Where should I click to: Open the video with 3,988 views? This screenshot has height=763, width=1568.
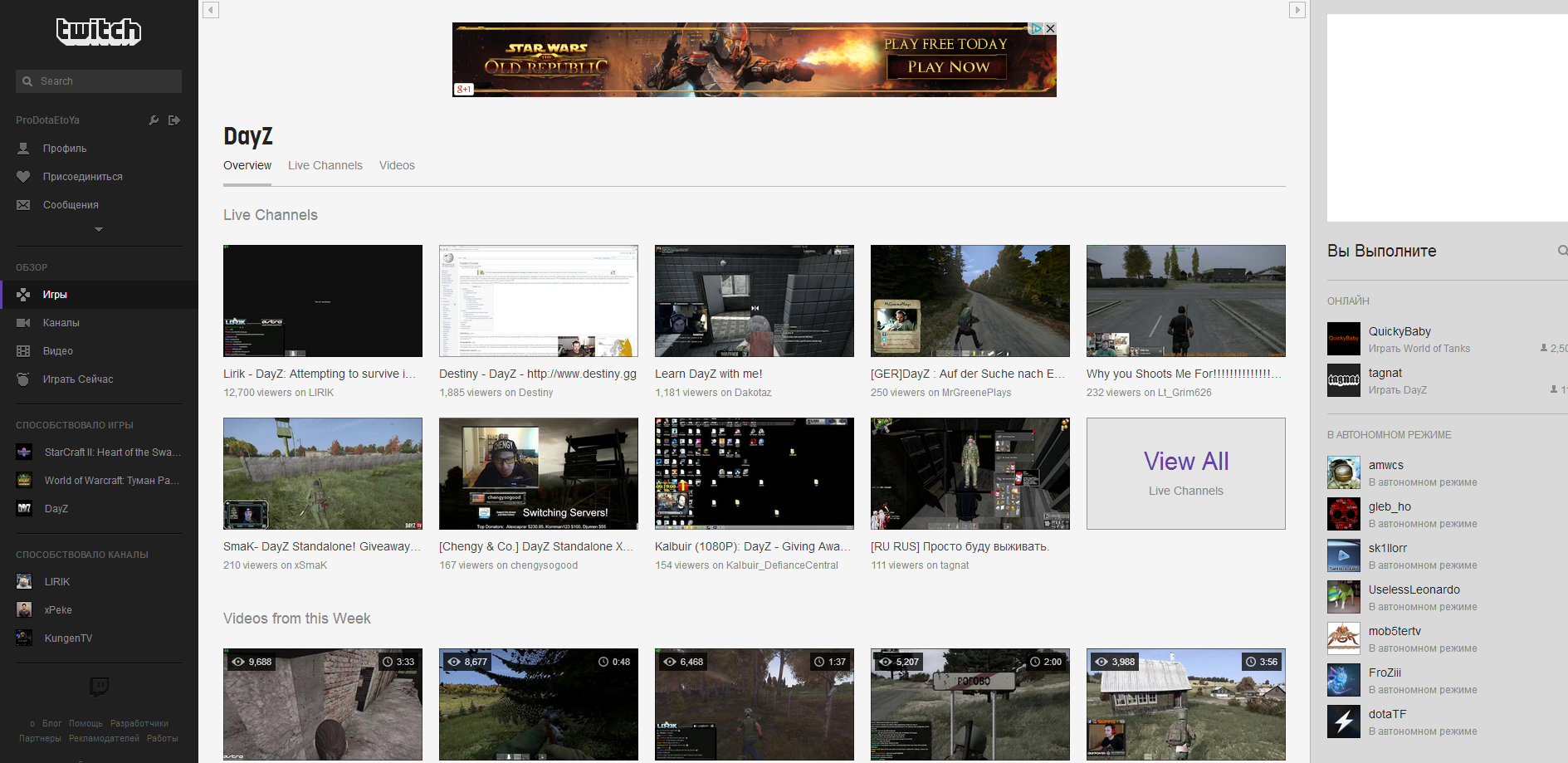(x=1186, y=704)
